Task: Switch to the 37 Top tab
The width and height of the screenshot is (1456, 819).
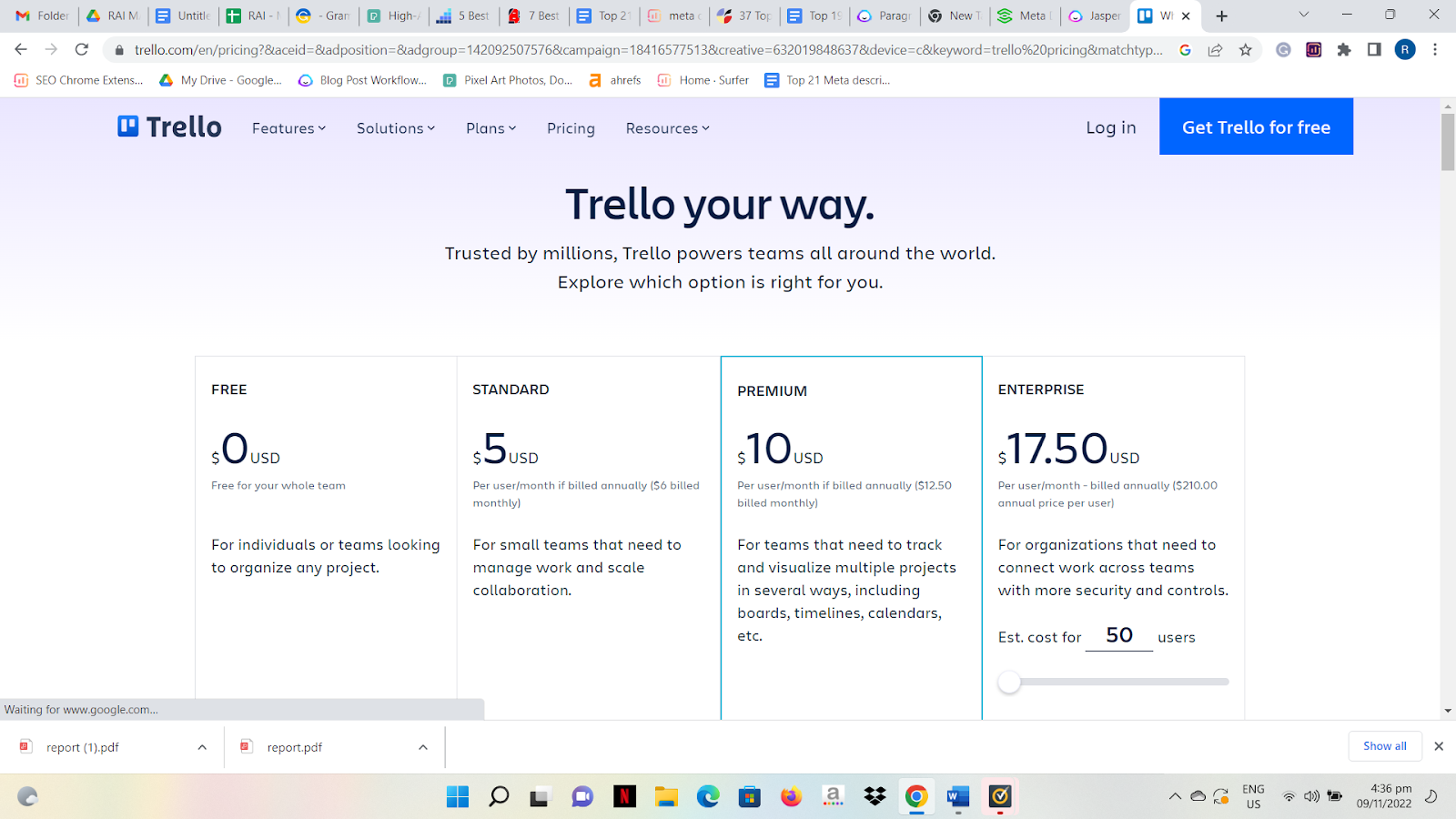Action: tap(744, 15)
